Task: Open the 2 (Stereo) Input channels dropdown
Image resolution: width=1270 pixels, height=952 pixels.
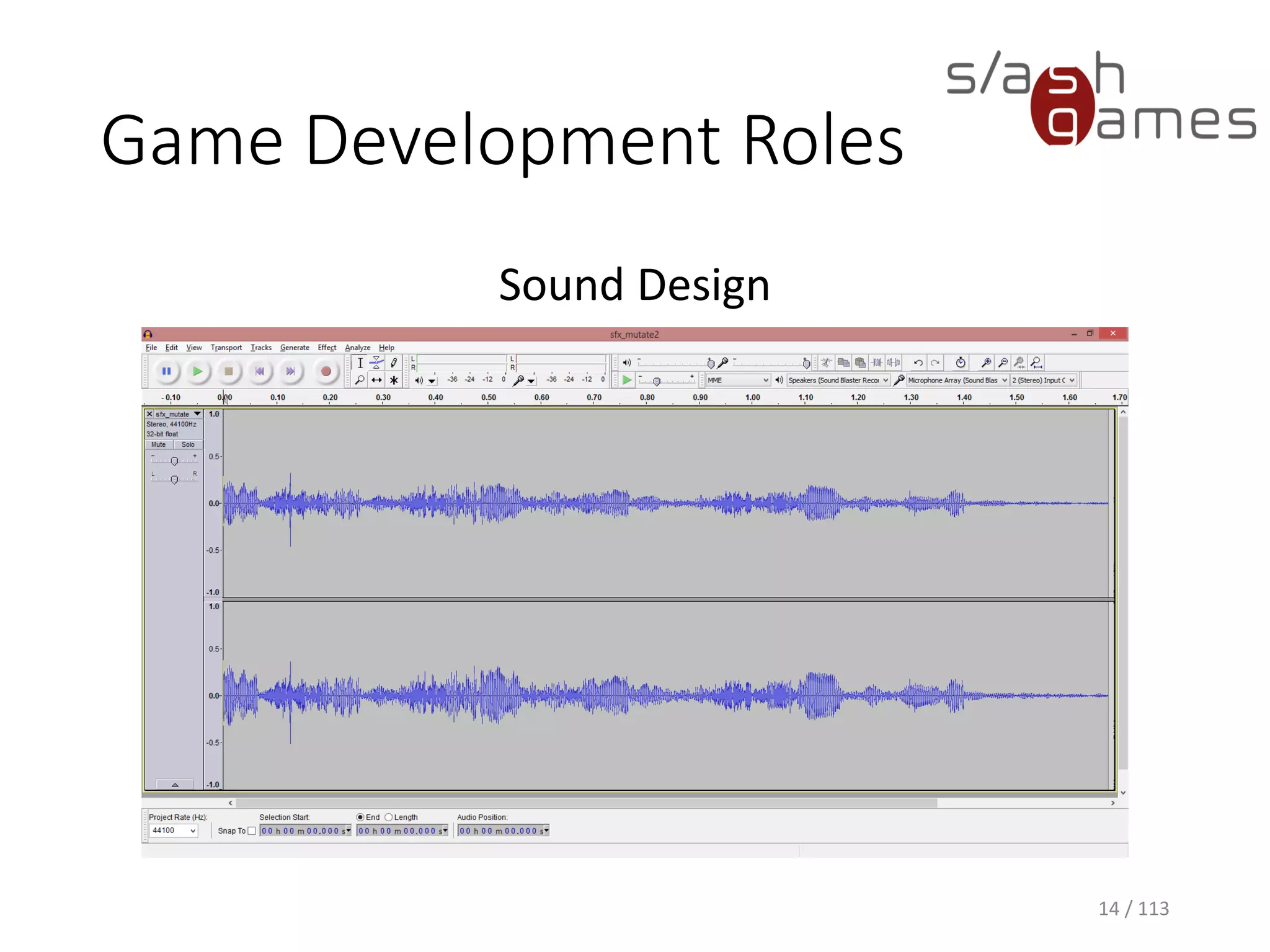Action: [1044, 380]
